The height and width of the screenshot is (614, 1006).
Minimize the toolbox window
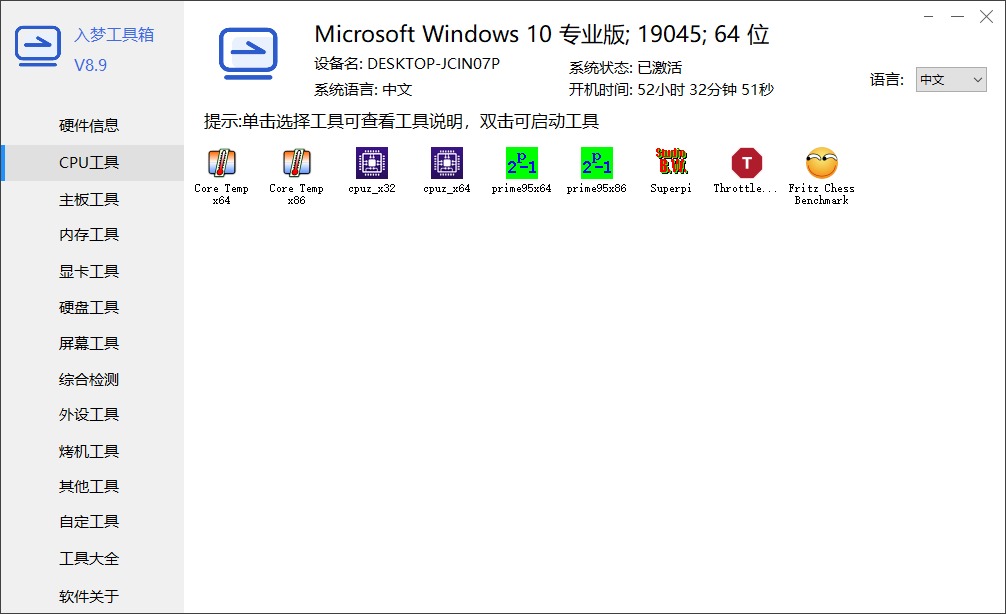pyautogui.click(x=957, y=16)
